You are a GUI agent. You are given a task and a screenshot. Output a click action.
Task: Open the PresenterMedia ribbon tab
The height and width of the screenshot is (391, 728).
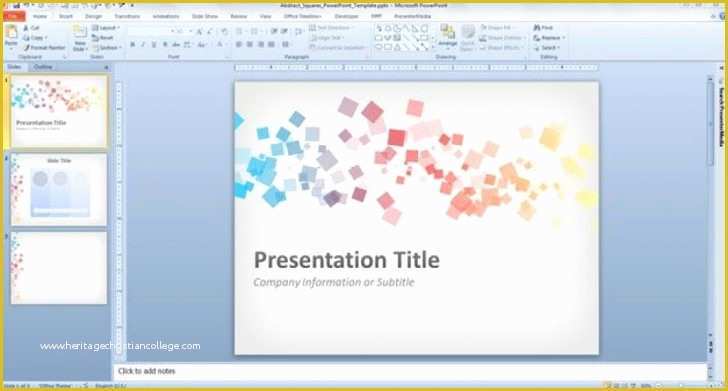pos(413,16)
